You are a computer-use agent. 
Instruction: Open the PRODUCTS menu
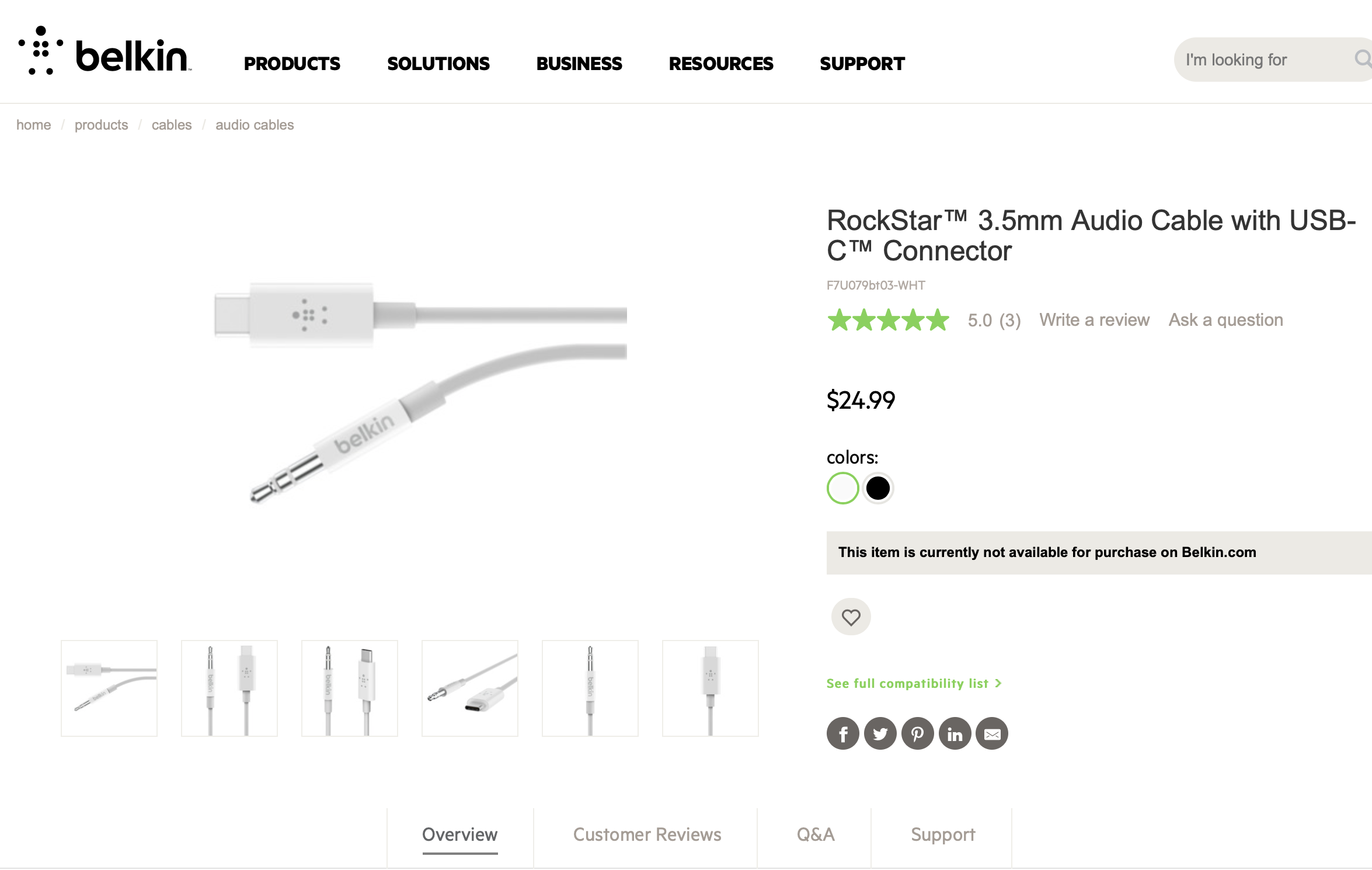coord(292,63)
